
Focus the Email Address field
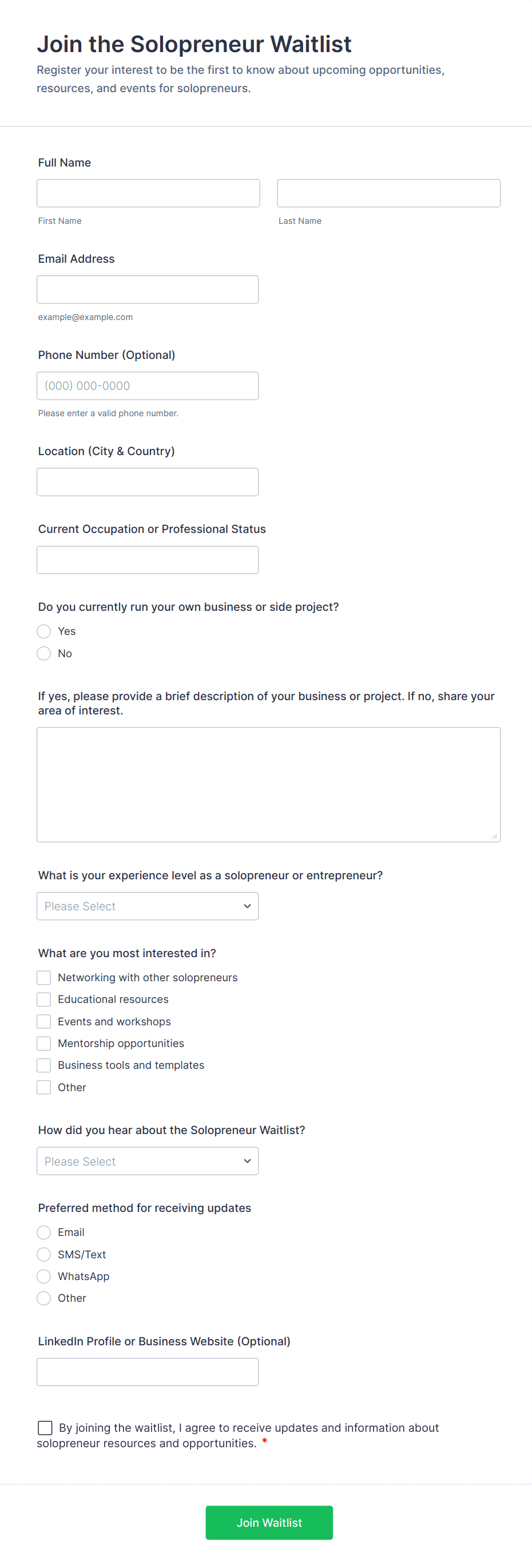[147, 289]
